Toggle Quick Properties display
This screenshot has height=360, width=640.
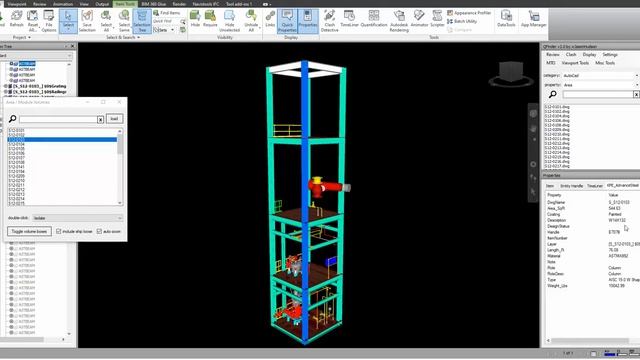click(x=287, y=21)
